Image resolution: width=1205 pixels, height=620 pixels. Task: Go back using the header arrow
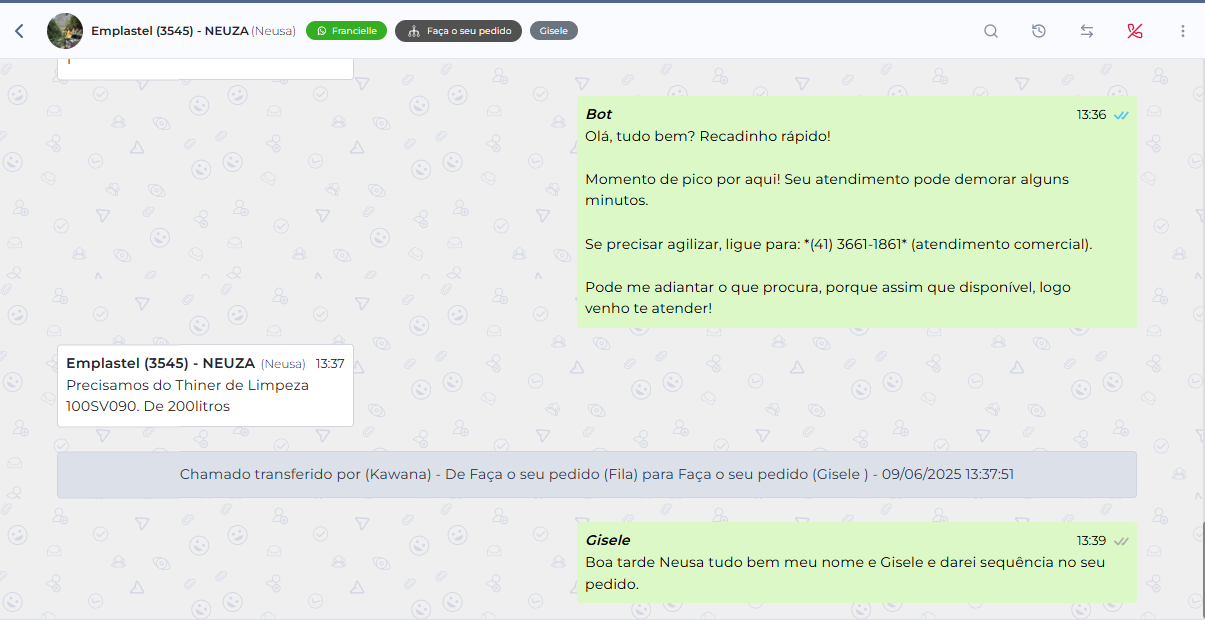tap(19, 31)
